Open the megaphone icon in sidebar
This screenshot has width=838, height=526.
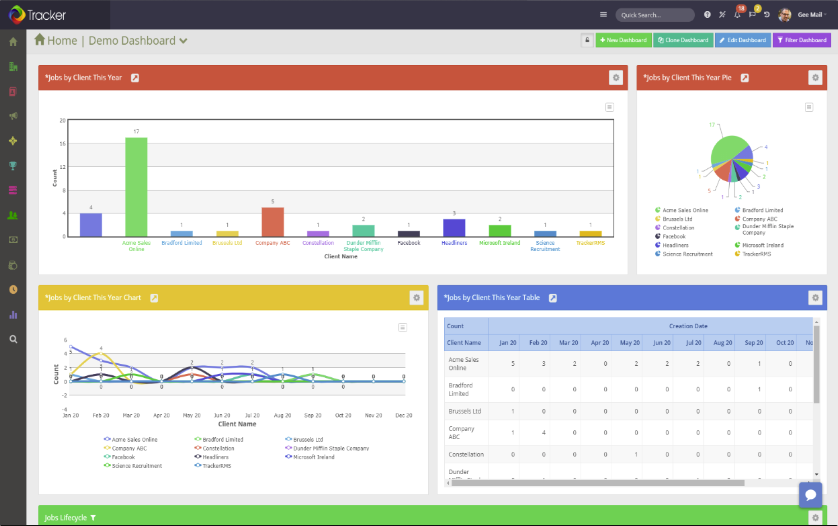pos(13,116)
